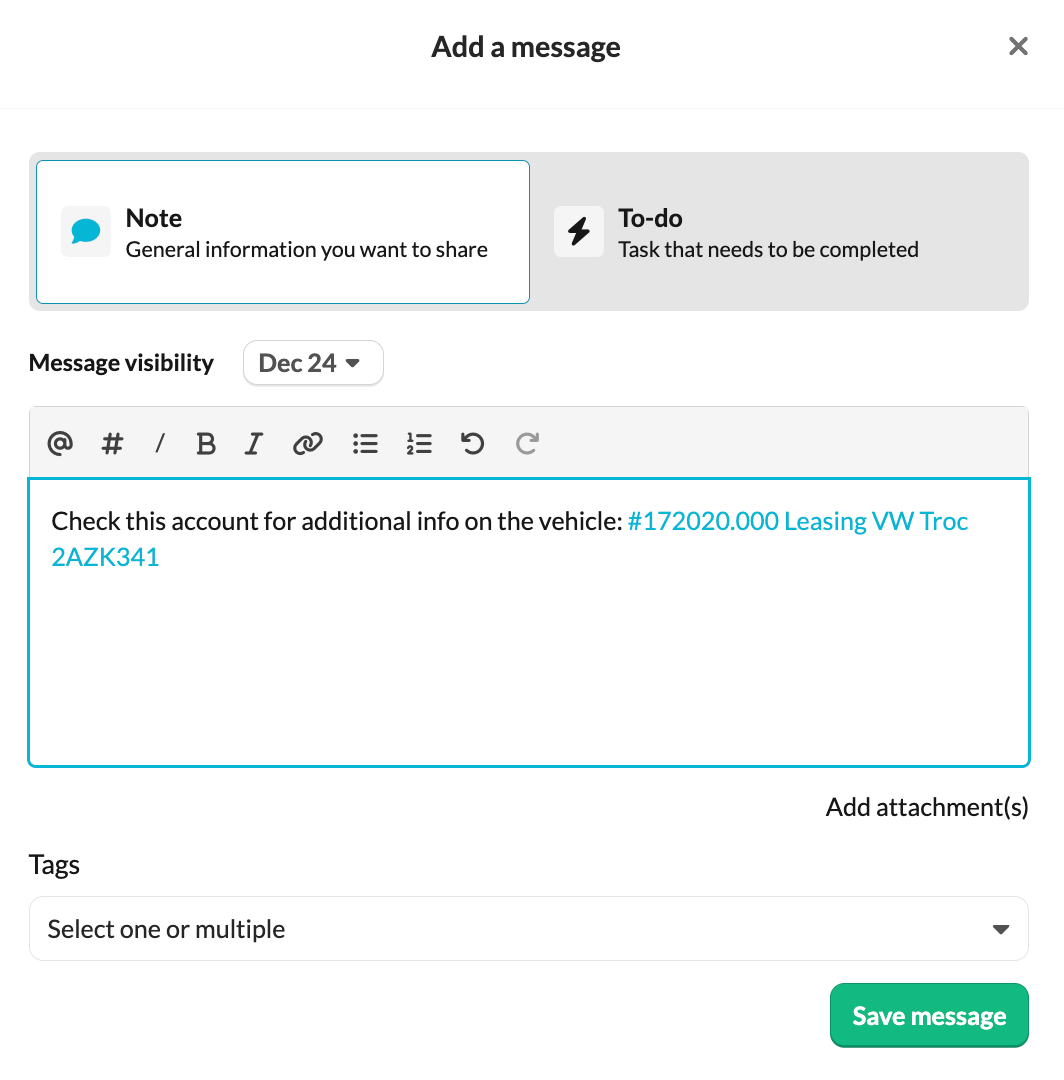Screen dimensions: 1064x1080
Task: Open slash commands with the / icon
Action: 159,443
